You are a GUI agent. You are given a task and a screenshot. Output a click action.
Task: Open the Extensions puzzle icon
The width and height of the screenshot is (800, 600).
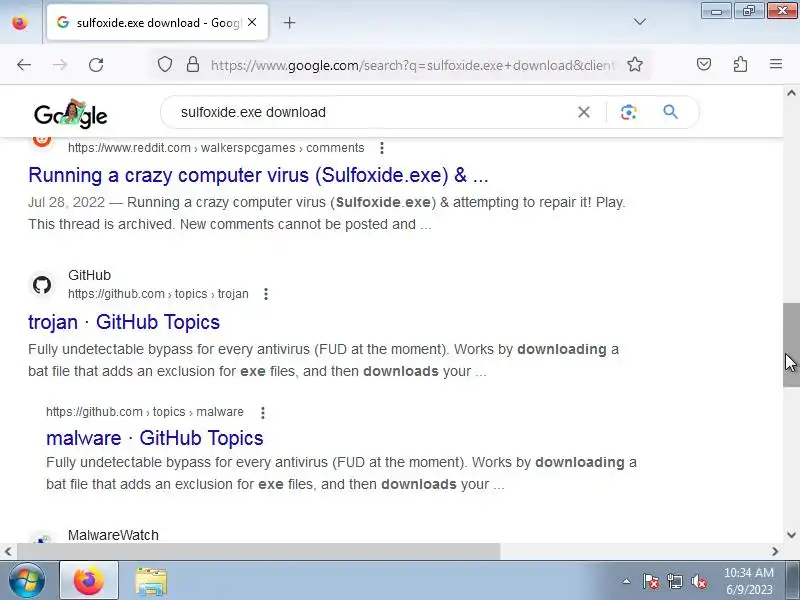tap(740, 64)
